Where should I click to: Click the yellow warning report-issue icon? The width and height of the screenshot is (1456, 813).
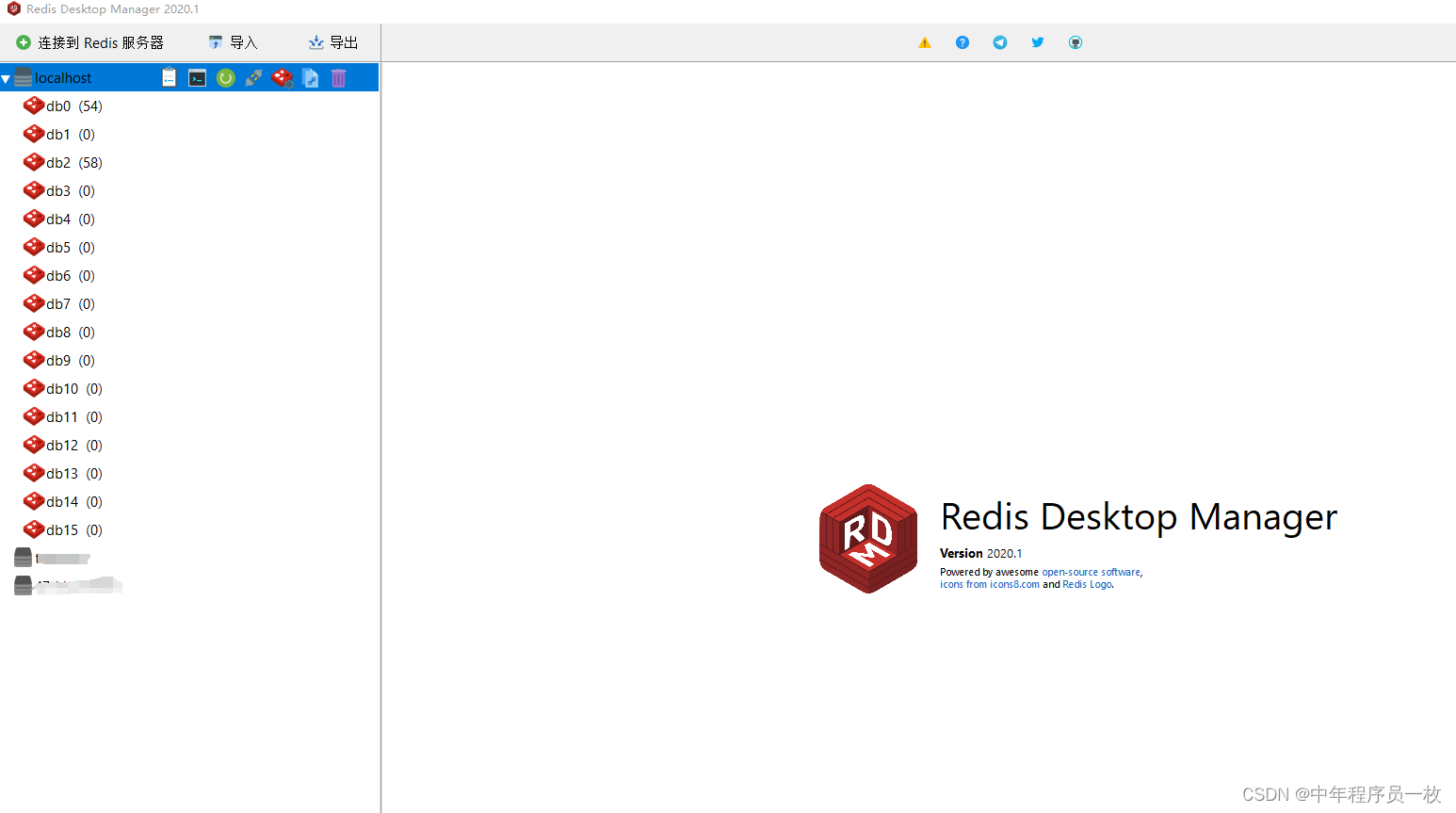[925, 42]
